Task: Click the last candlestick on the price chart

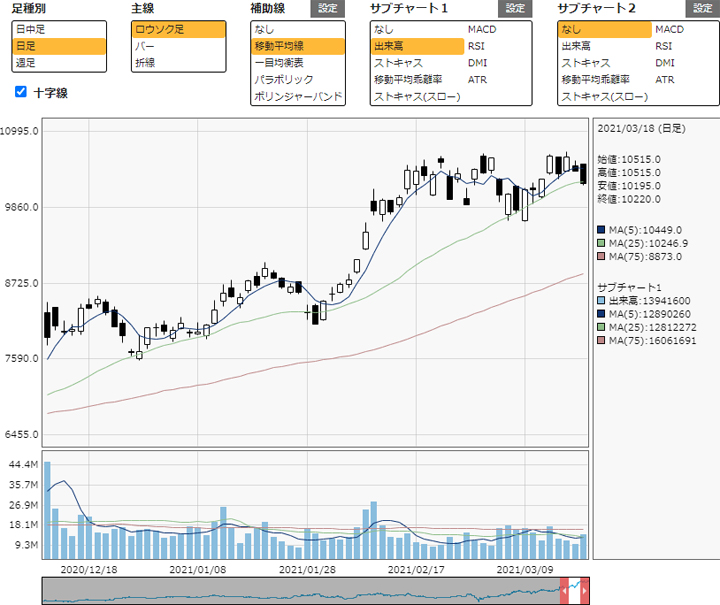Action: [x=583, y=174]
